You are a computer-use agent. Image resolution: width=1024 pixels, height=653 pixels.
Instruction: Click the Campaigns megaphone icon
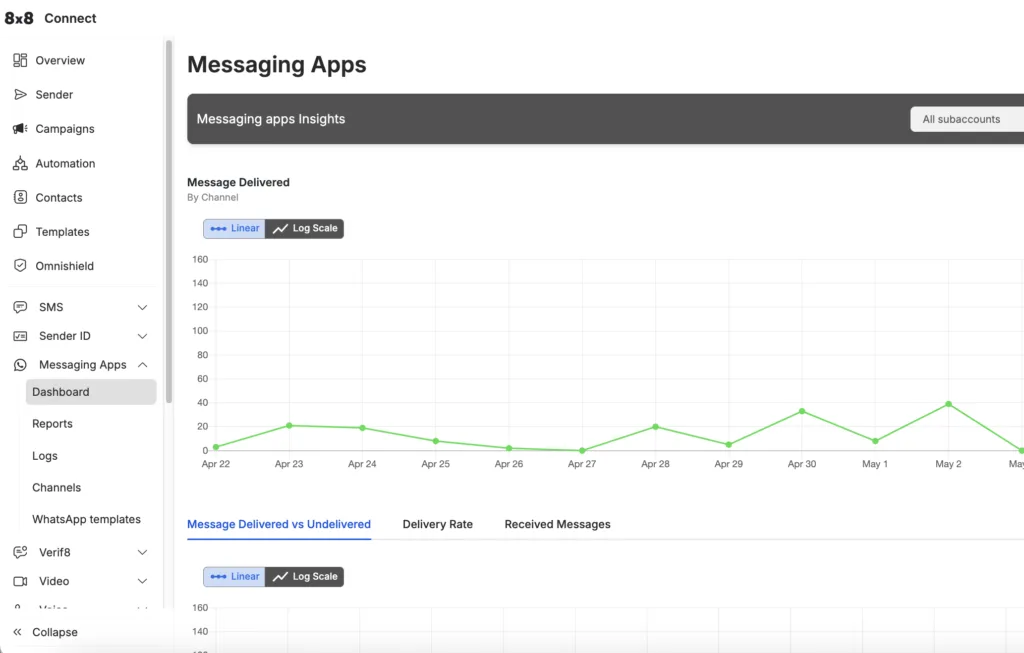(x=20, y=129)
